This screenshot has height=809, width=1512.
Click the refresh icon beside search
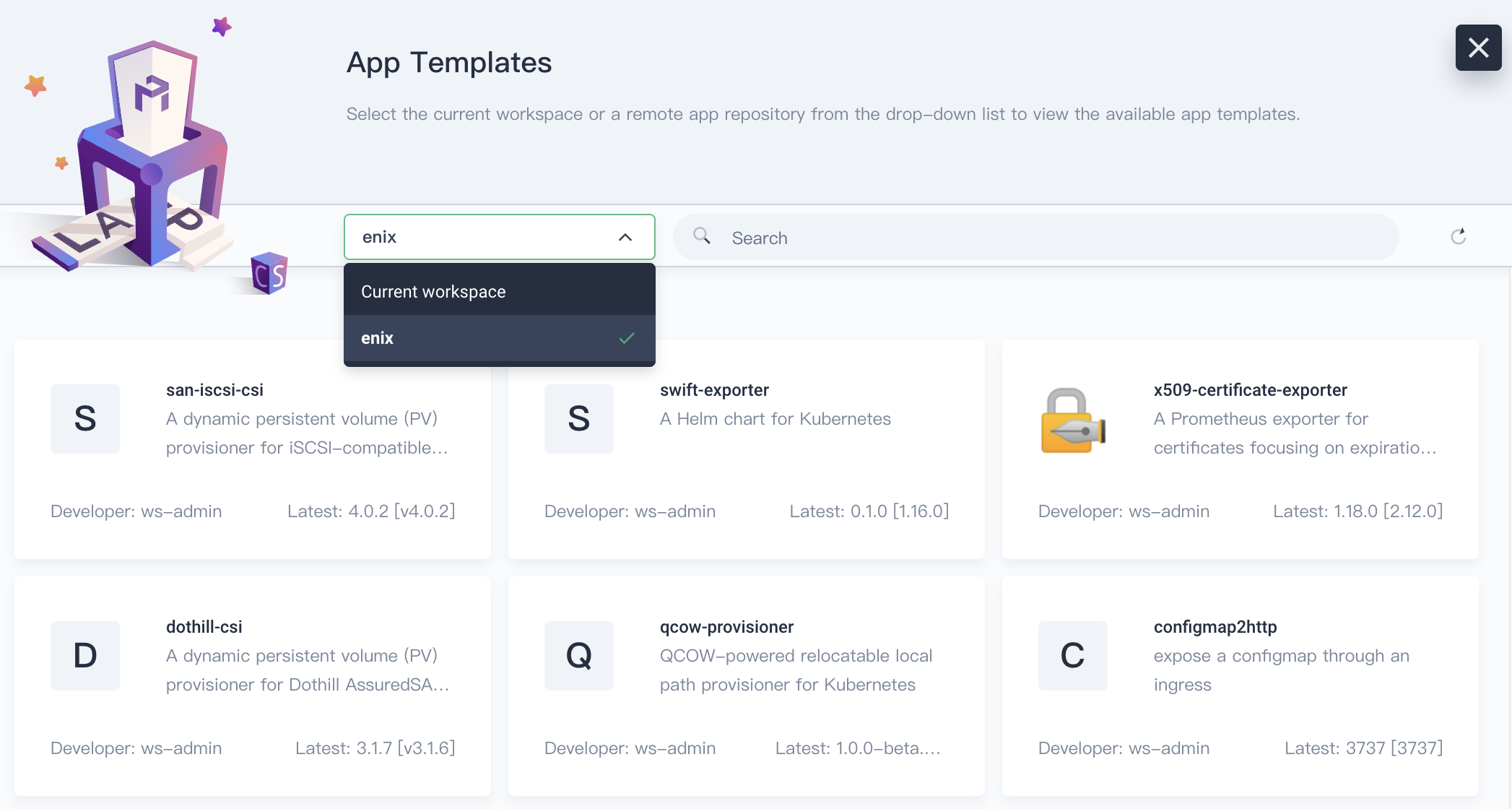(x=1458, y=237)
